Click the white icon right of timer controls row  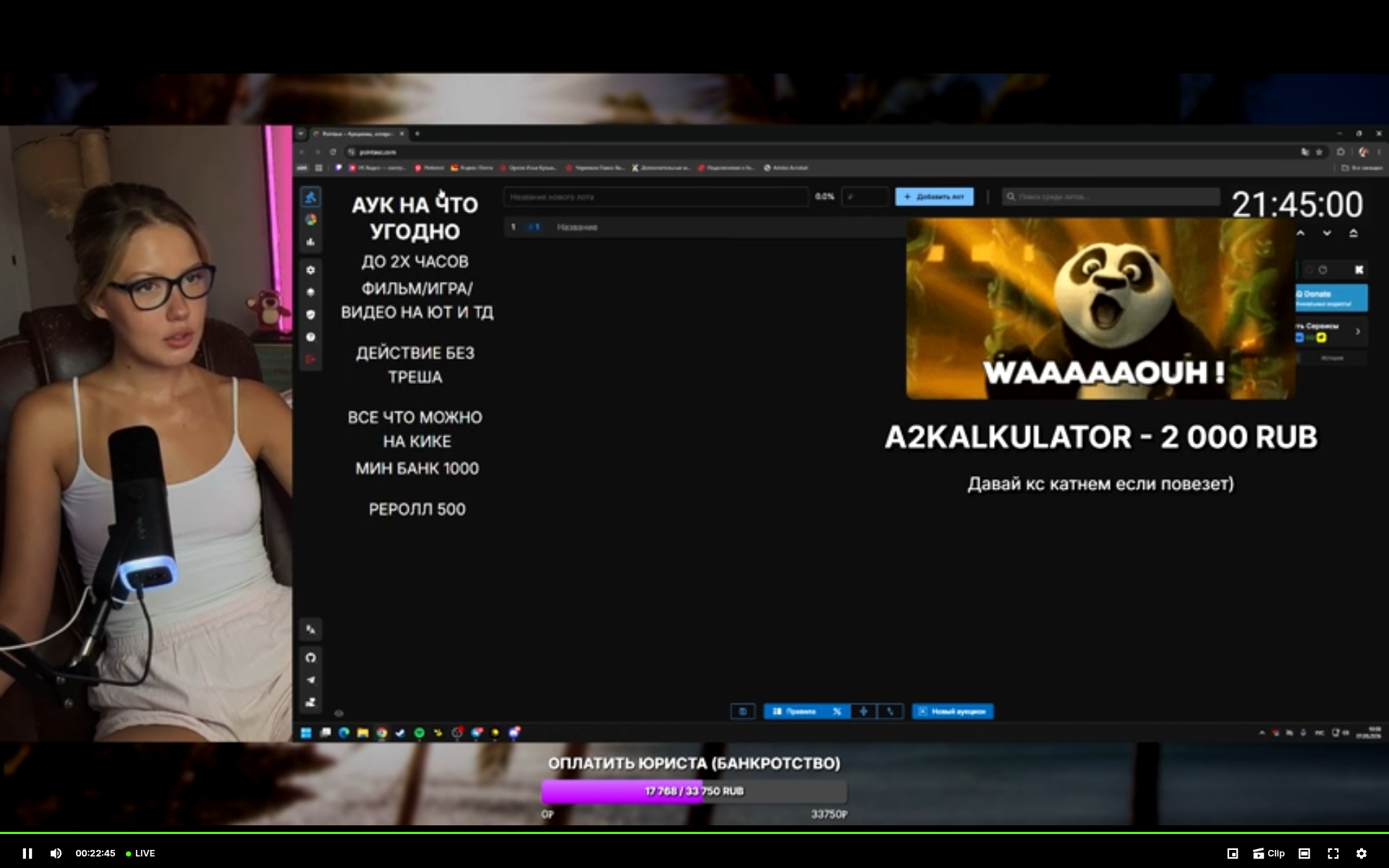click(1359, 270)
